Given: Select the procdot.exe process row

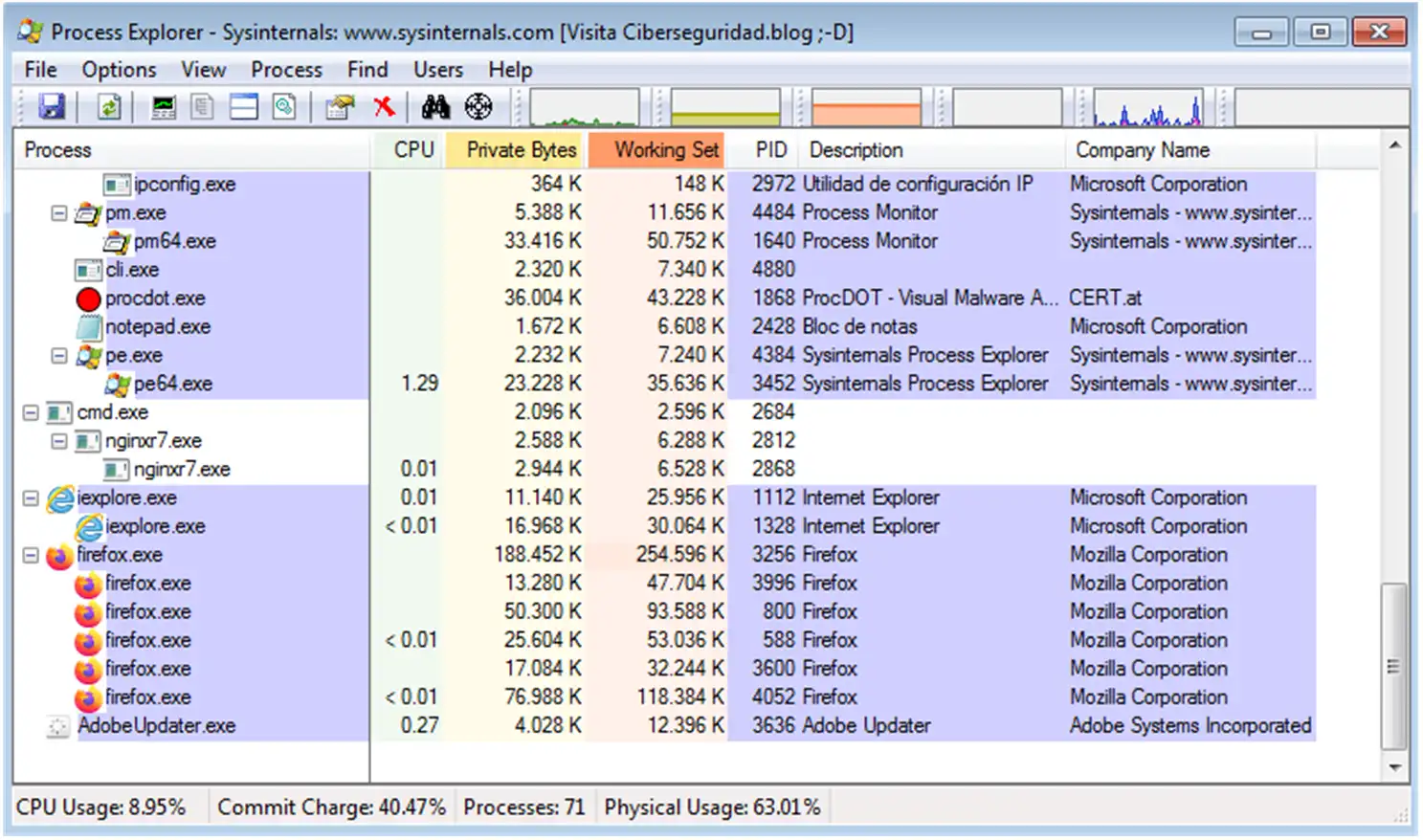Looking at the screenshot, I should pyautogui.click(x=665, y=298).
